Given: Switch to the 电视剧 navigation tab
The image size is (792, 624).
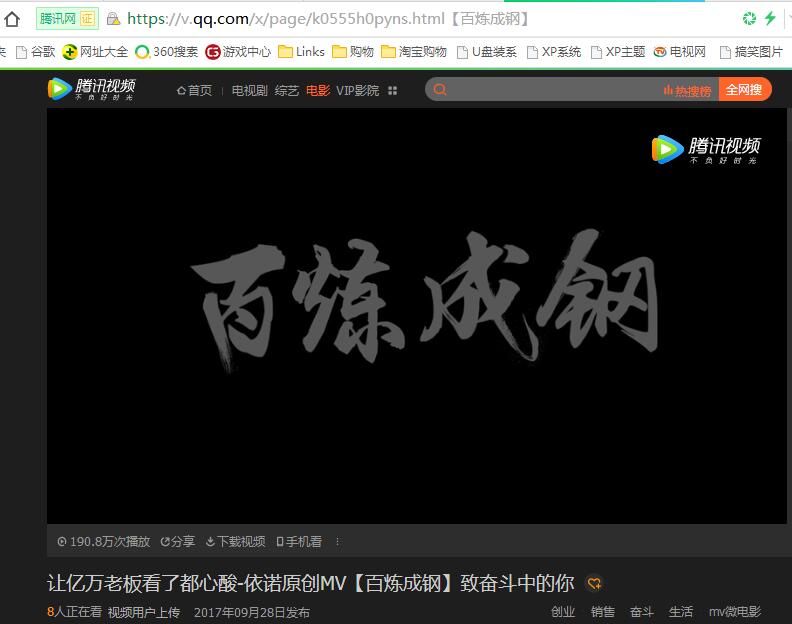Looking at the screenshot, I should (249, 91).
